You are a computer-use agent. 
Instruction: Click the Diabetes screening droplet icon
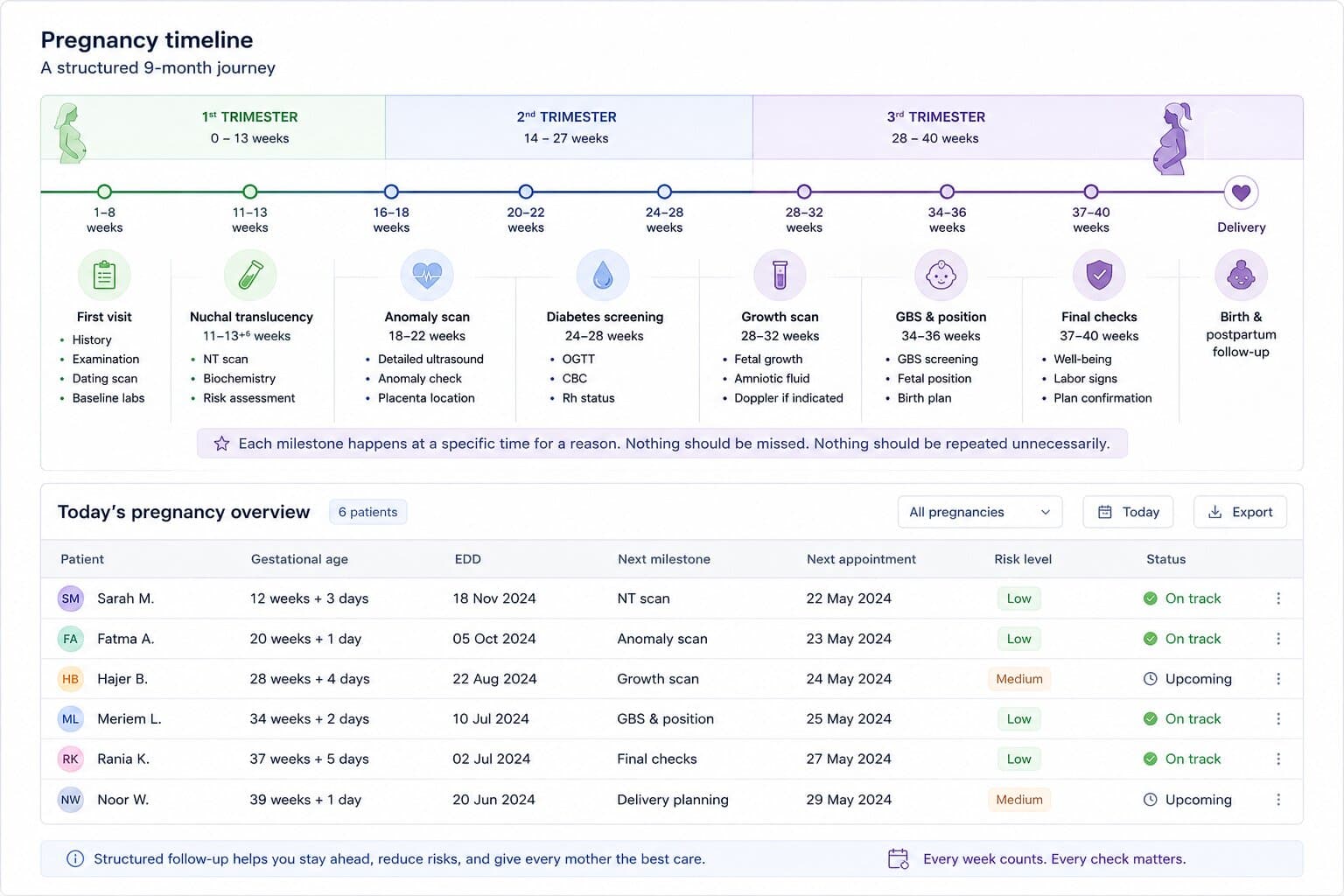(603, 275)
